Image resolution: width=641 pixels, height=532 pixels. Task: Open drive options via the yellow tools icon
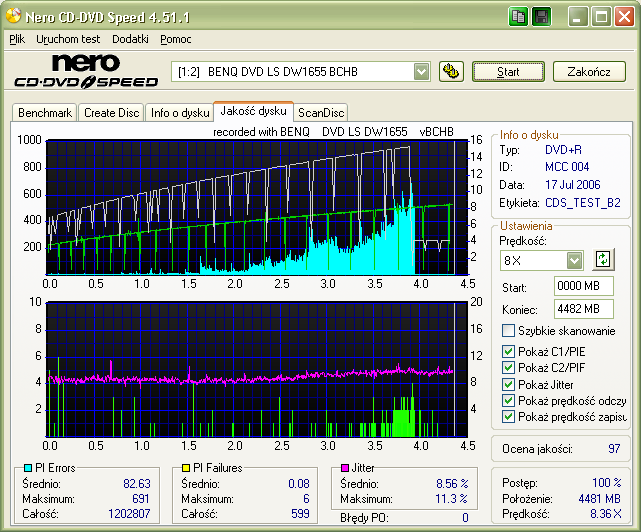(x=451, y=72)
